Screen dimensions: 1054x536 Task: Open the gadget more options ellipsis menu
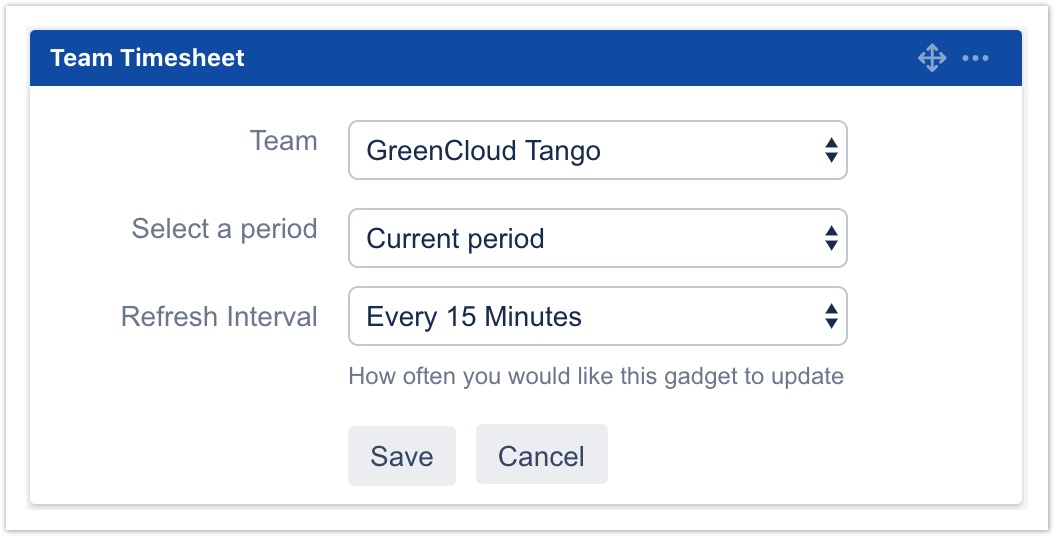click(975, 58)
